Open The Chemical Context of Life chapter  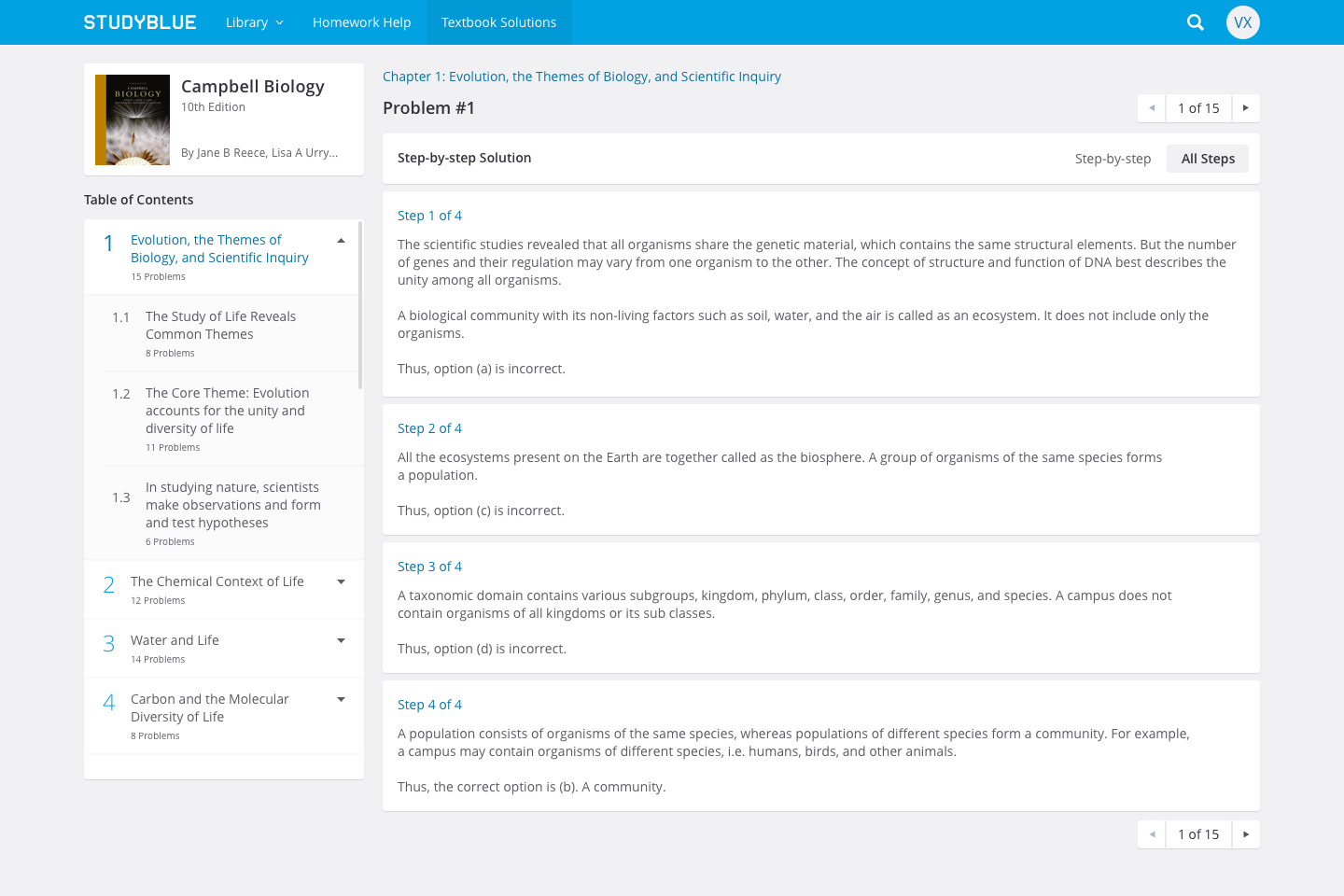point(217,581)
